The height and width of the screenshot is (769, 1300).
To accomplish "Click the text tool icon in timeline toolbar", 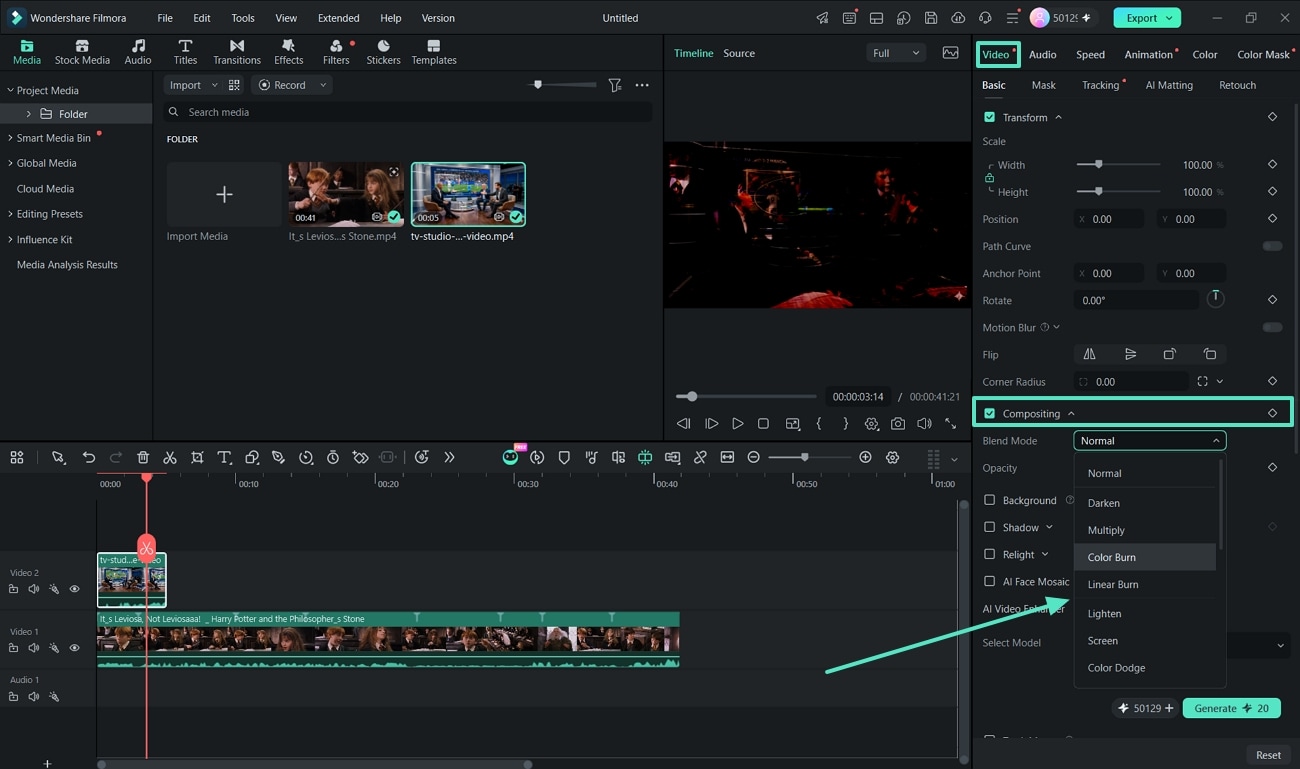I will coord(224,457).
